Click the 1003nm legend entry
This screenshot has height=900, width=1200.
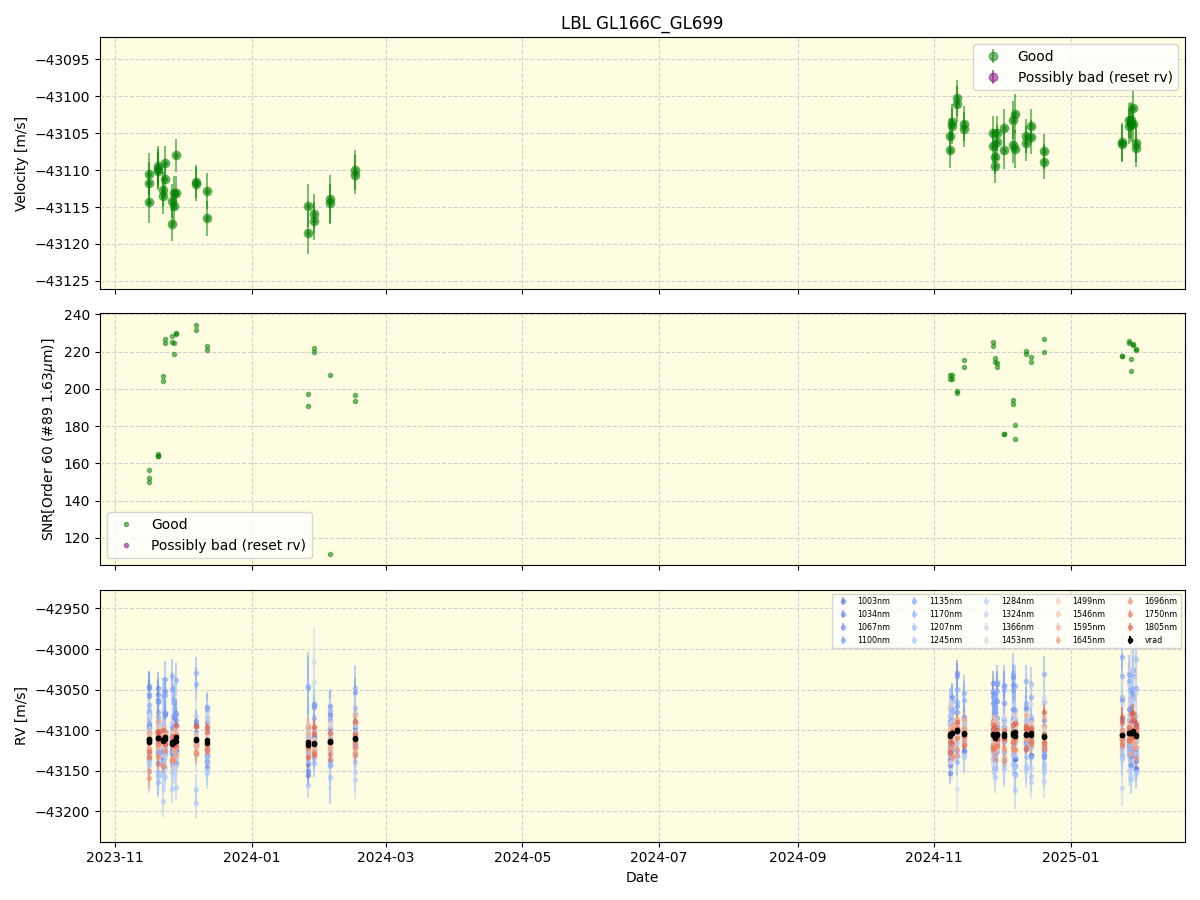click(873, 601)
